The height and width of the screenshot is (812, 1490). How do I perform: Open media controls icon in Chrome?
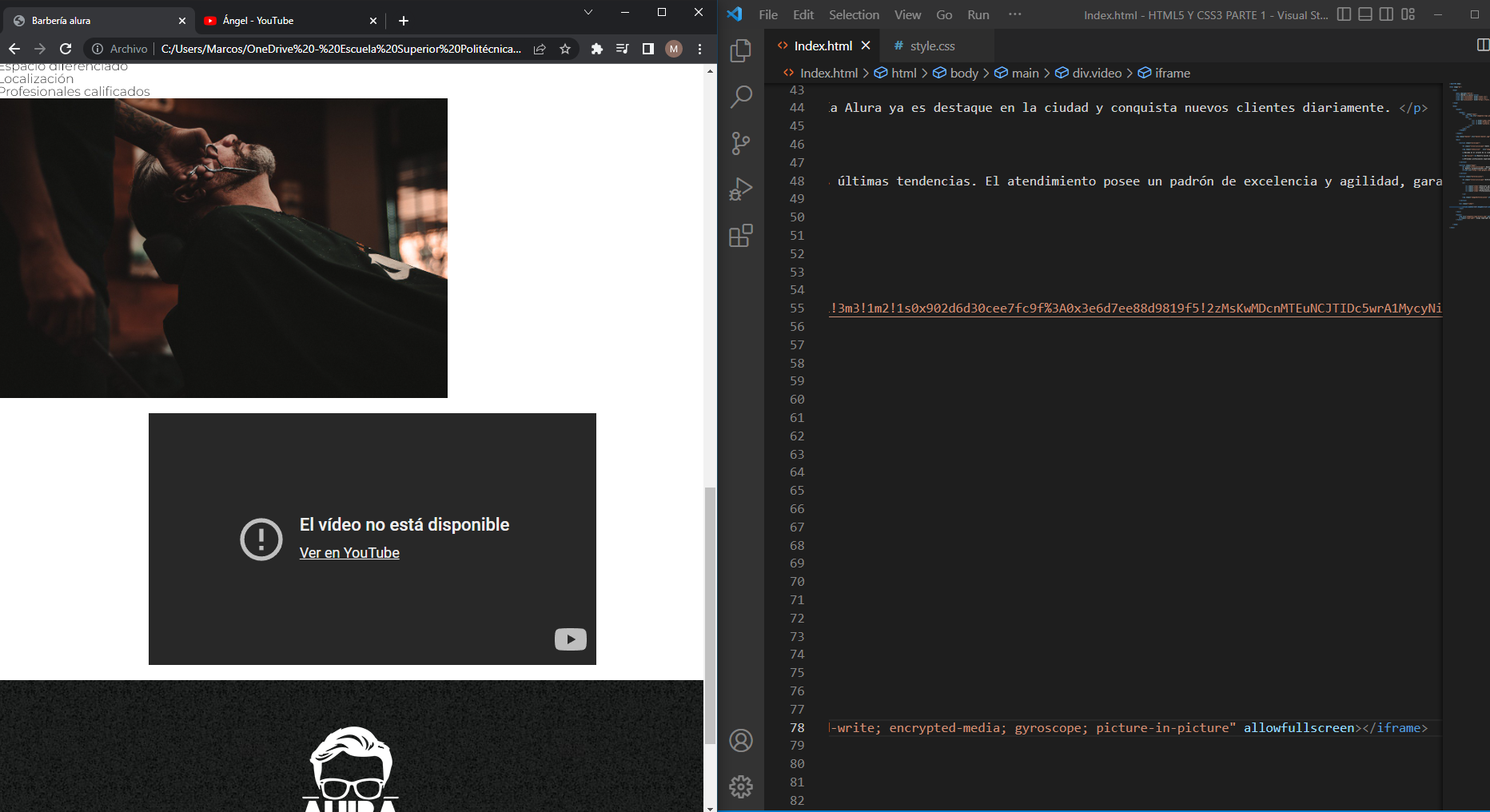pyautogui.click(x=622, y=49)
